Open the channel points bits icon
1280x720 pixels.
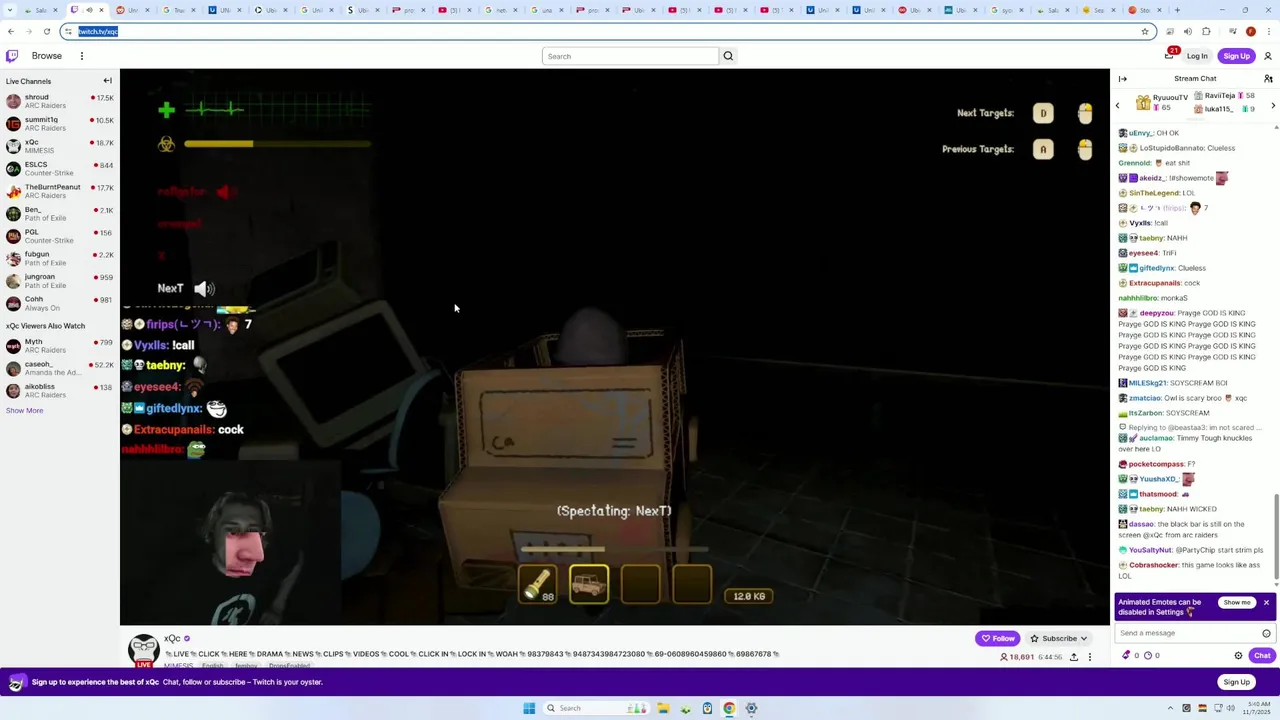tap(1127, 656)
